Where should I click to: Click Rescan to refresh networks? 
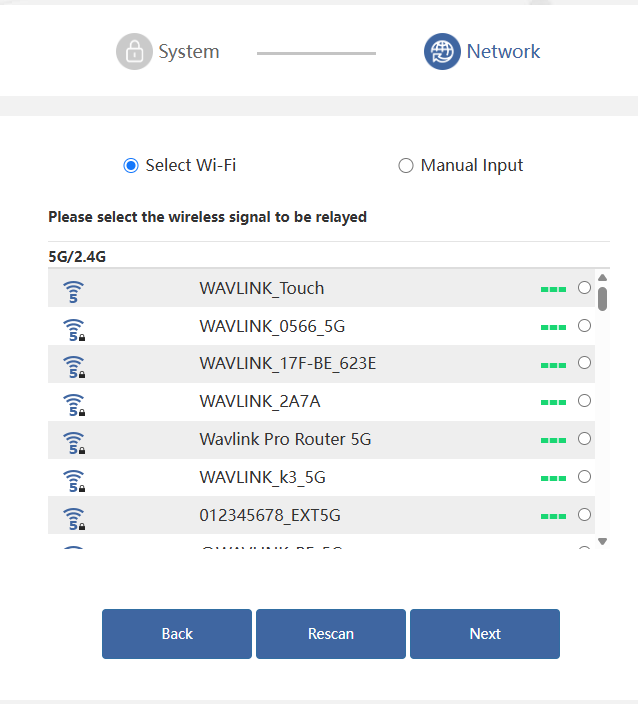[x=331, y=634]
